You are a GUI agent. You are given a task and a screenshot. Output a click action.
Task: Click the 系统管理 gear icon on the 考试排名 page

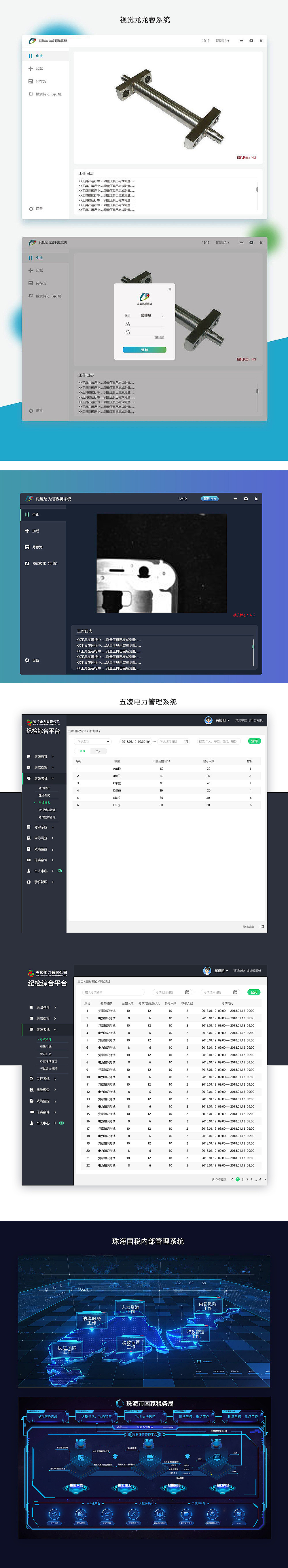pyautogui.click(x=29, y=882)
